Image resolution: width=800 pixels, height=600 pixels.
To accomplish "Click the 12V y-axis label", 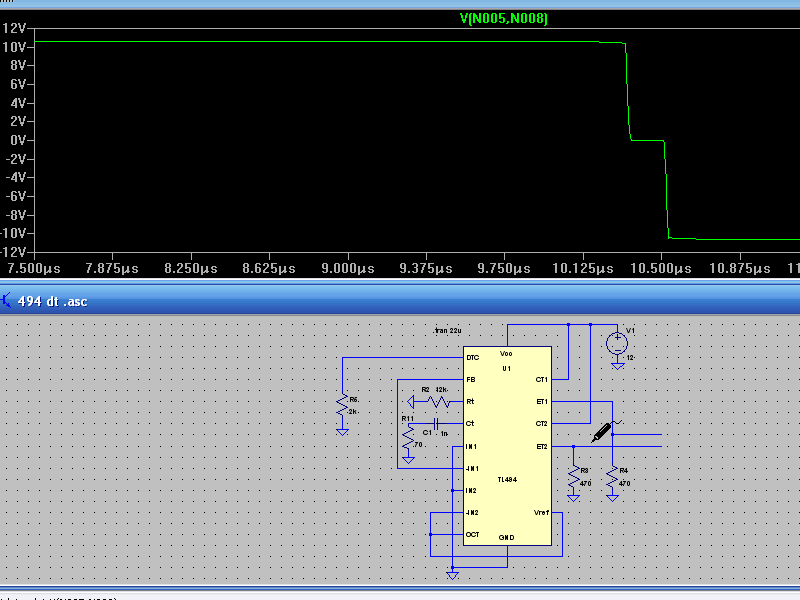I will 13,28.
